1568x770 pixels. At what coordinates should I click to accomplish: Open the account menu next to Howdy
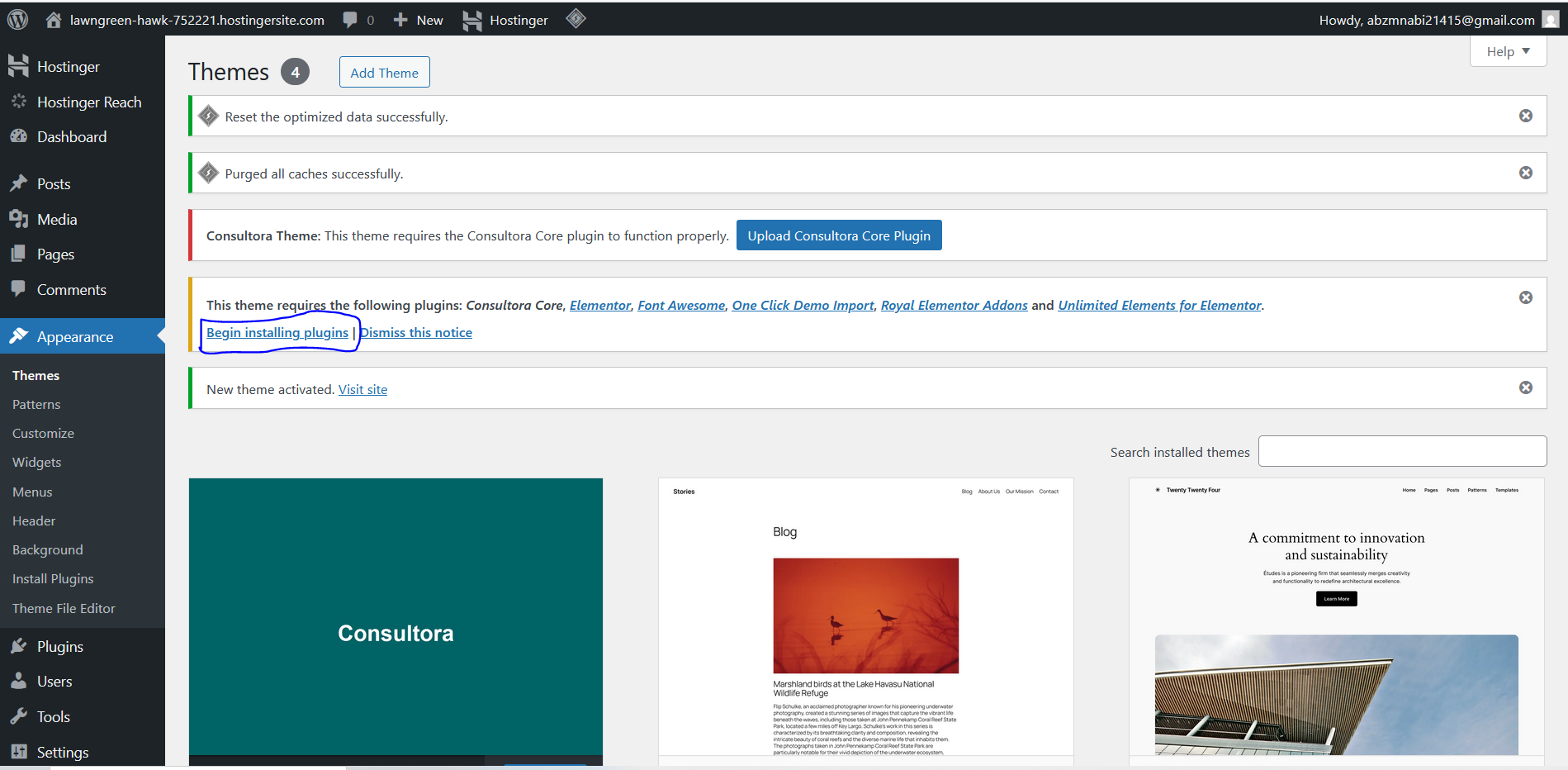(x=1549, y=18)
